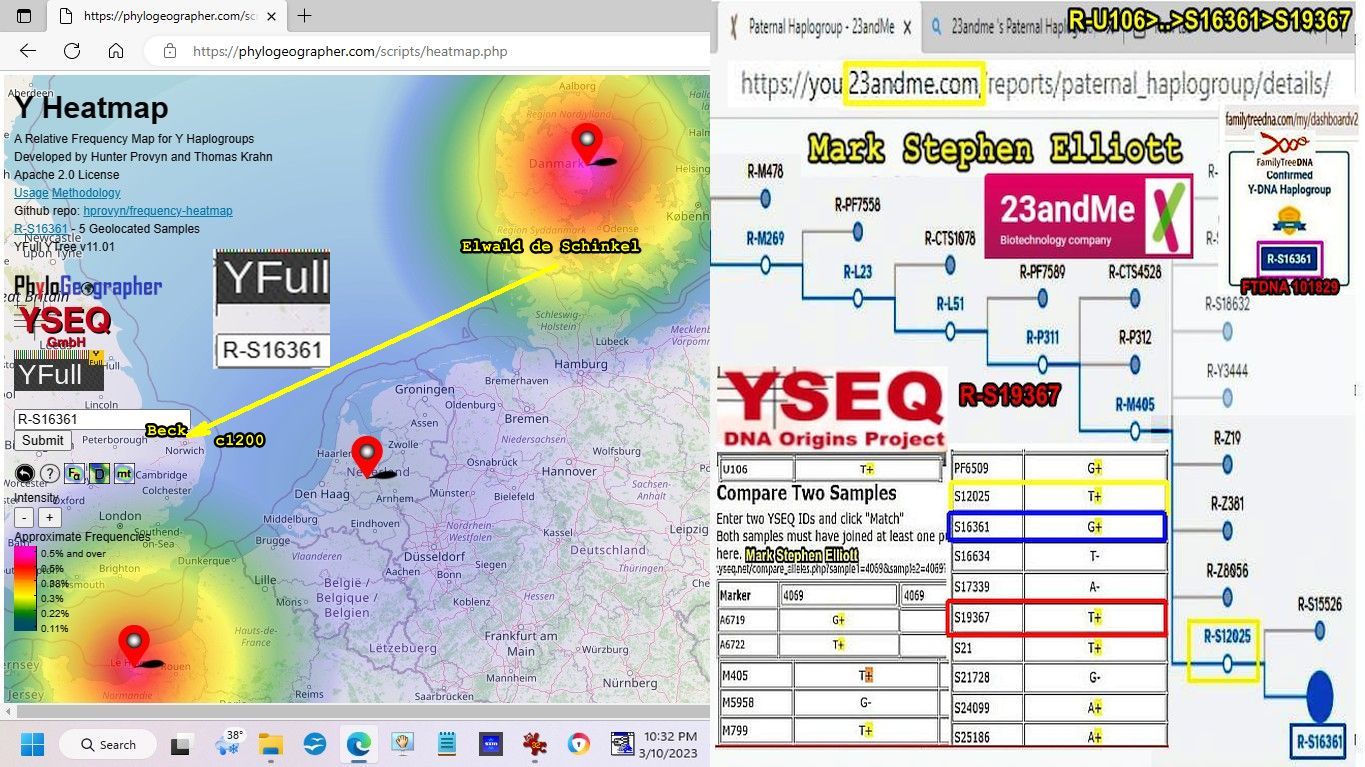The width and height of the screenshot is (1365, 767).
Task: Open the notepad taskbar app
Action: pos(446,744)
